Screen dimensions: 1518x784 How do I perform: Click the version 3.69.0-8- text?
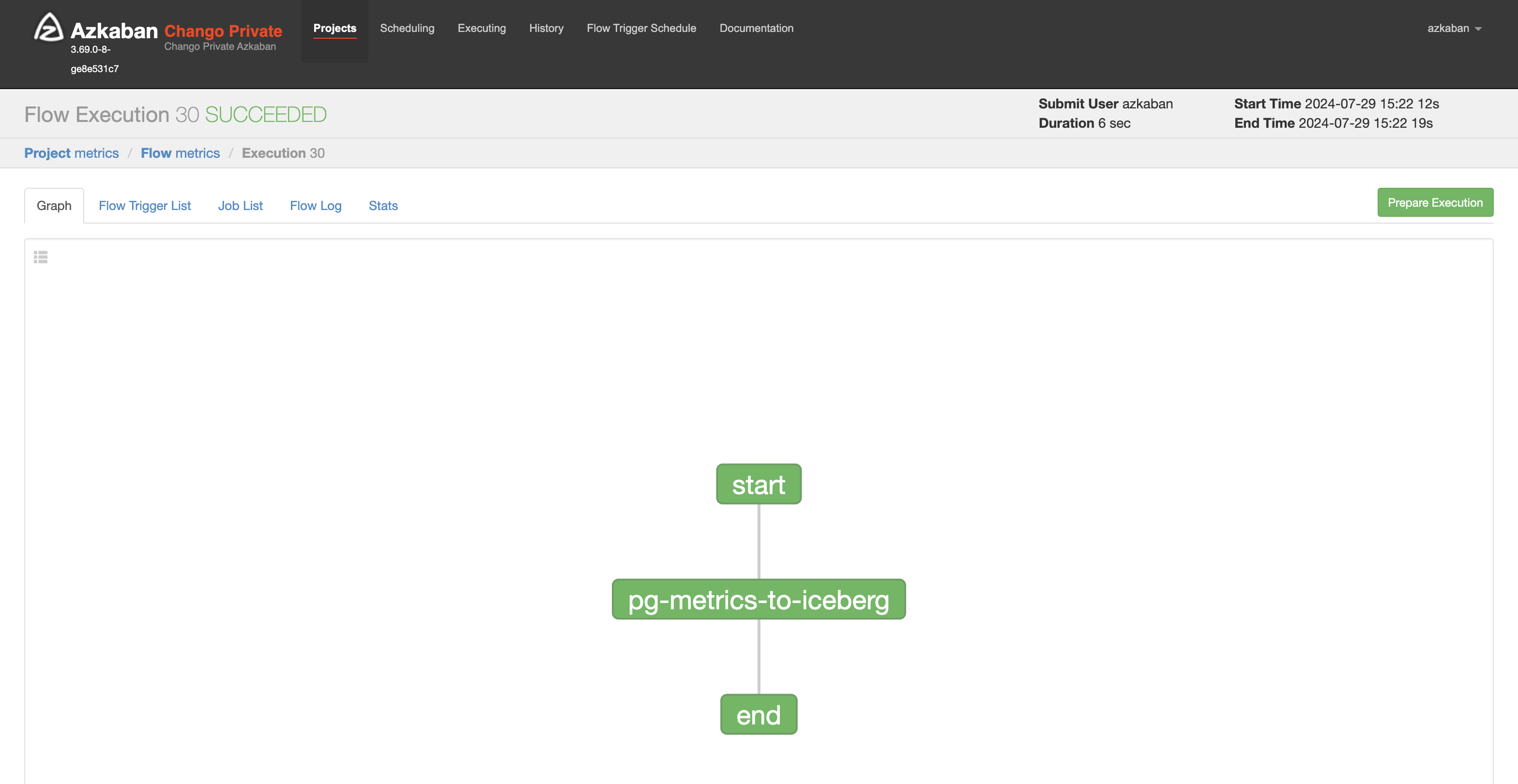[91, 49]
